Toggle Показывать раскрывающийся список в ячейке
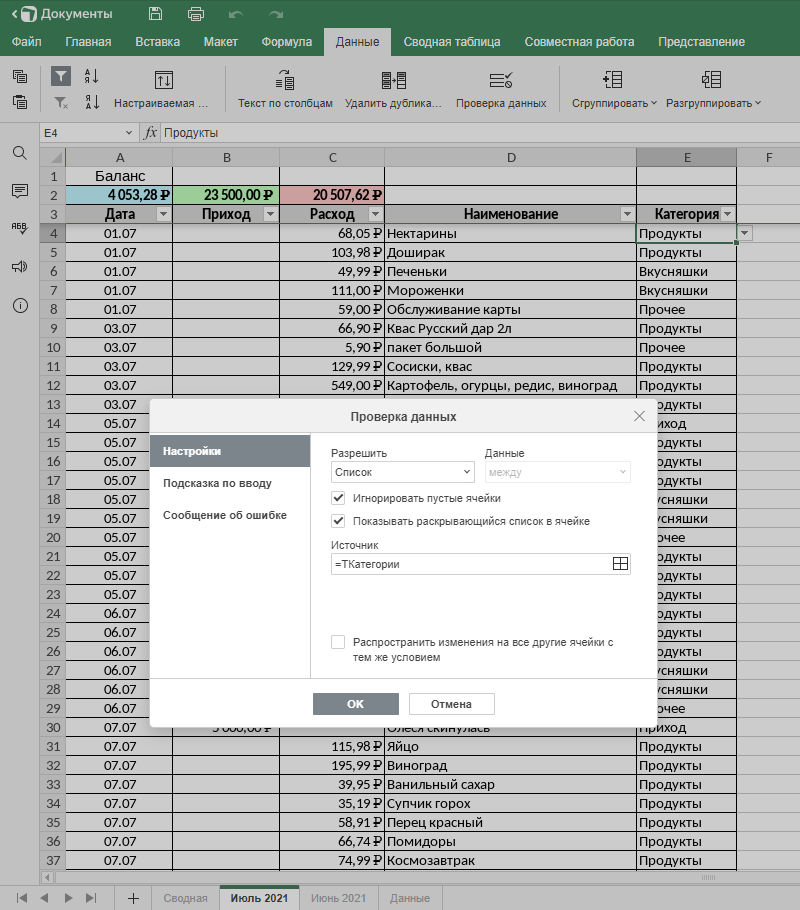 click(338, 521)
